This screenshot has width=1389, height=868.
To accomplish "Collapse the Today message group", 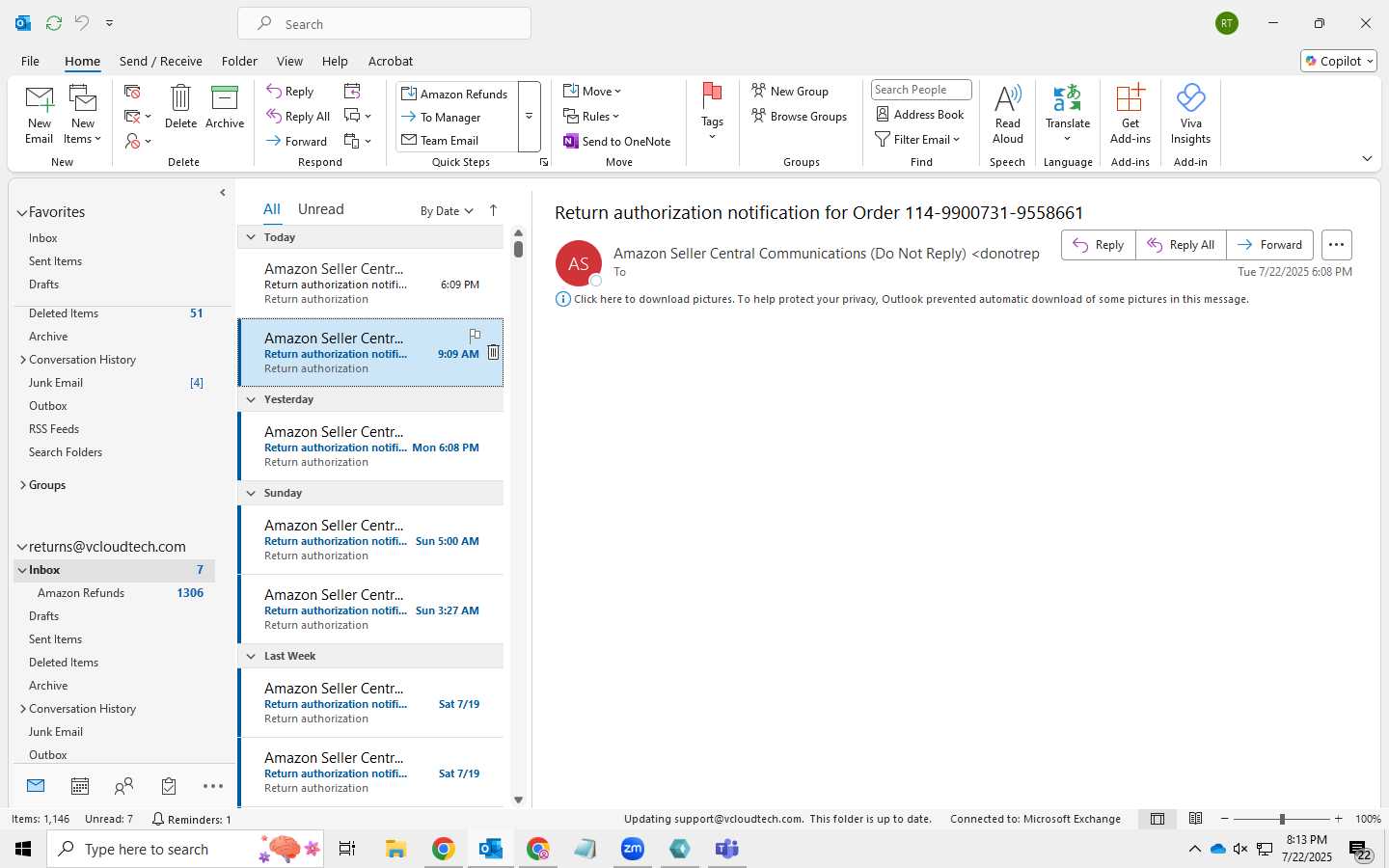I will click(x=251, y=237).
